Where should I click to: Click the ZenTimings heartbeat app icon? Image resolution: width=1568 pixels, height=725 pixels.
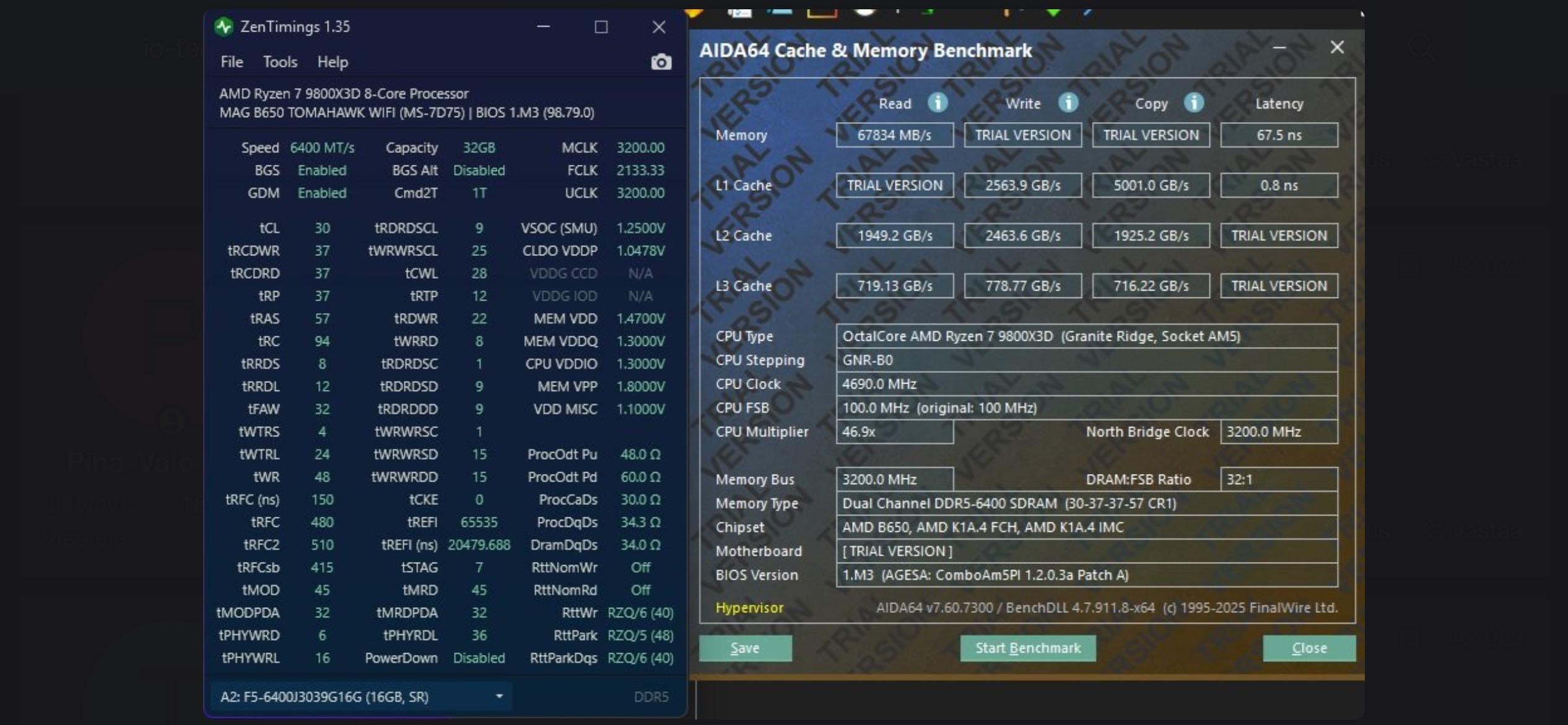pos(224,27)
